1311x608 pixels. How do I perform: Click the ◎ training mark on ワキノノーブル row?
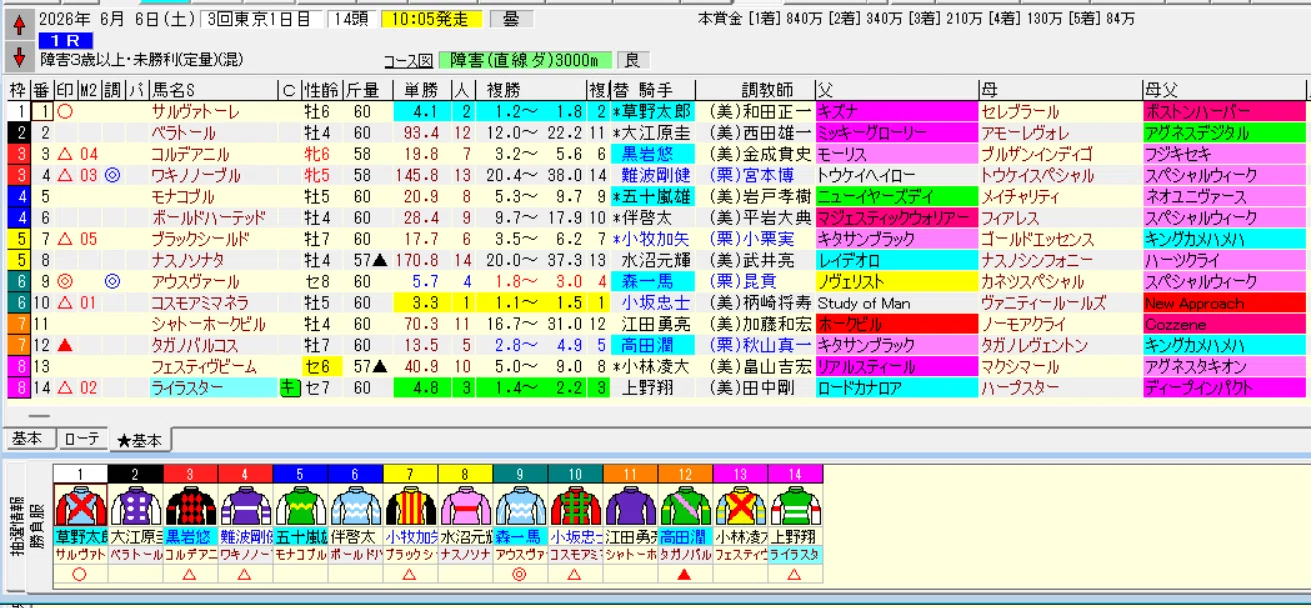click(x=112, y=175)
